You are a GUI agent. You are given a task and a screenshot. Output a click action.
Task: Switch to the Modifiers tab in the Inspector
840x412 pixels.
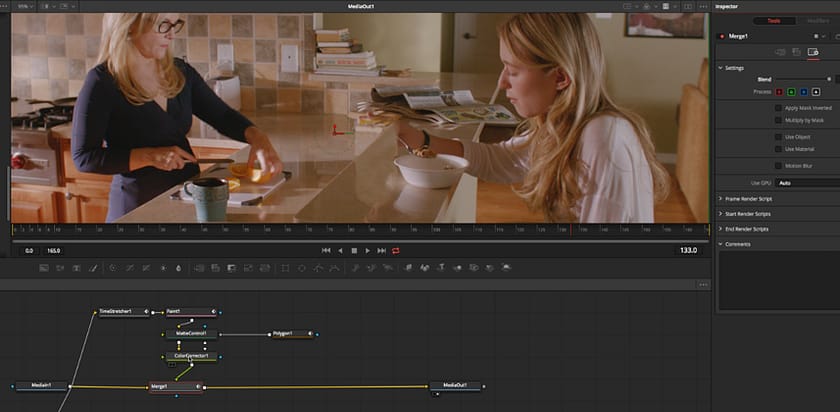coord(816,21)
